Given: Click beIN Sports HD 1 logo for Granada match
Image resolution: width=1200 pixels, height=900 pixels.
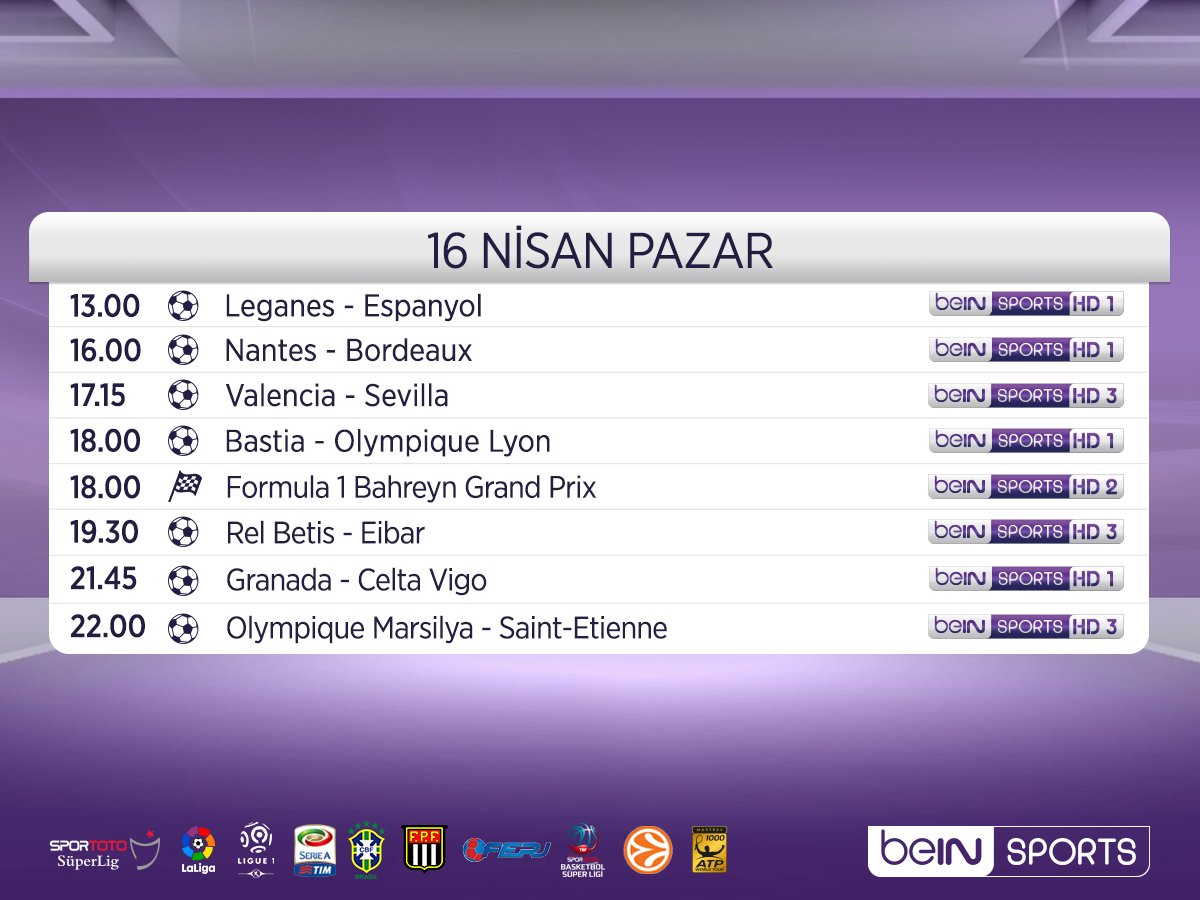Looking at the screenshot, I should (x=1026, y=578).
